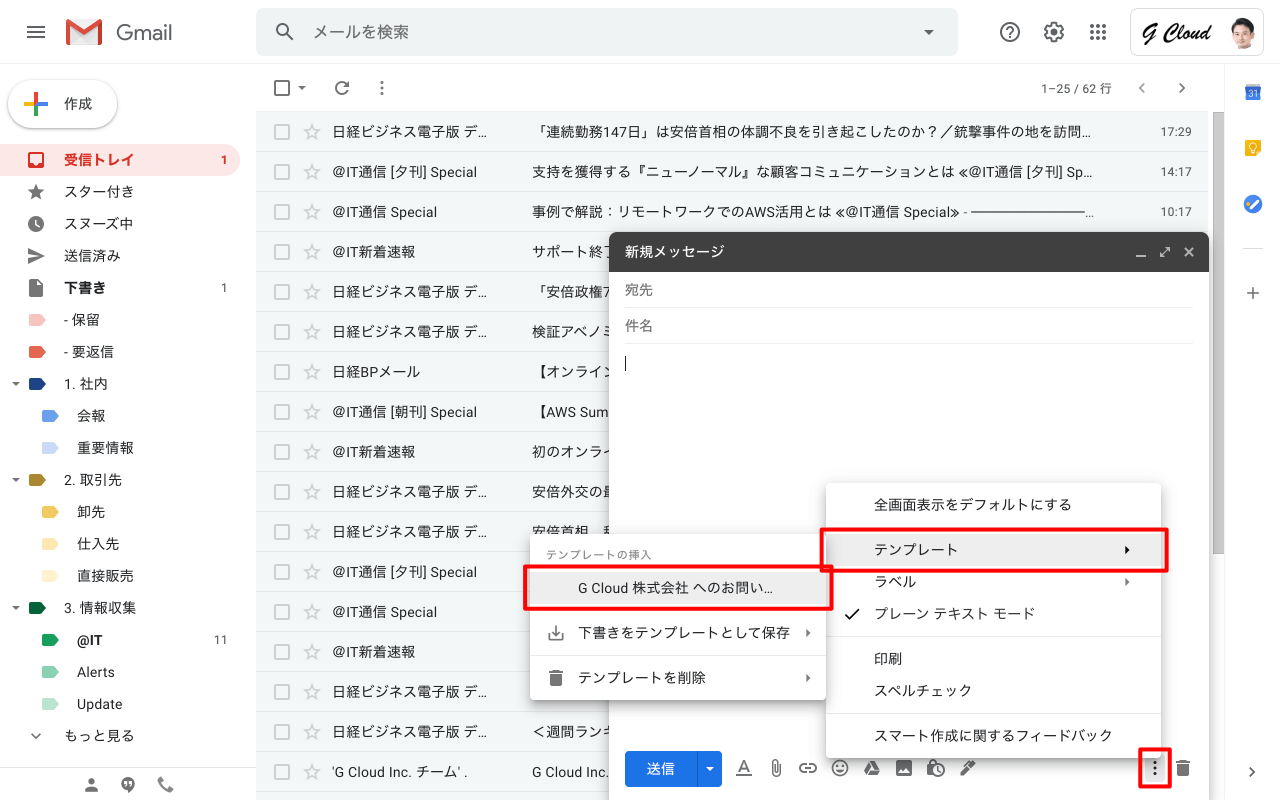Select 印刷 from the compose menu
This screenshot has height=800, width=1280.
(993, 659)
